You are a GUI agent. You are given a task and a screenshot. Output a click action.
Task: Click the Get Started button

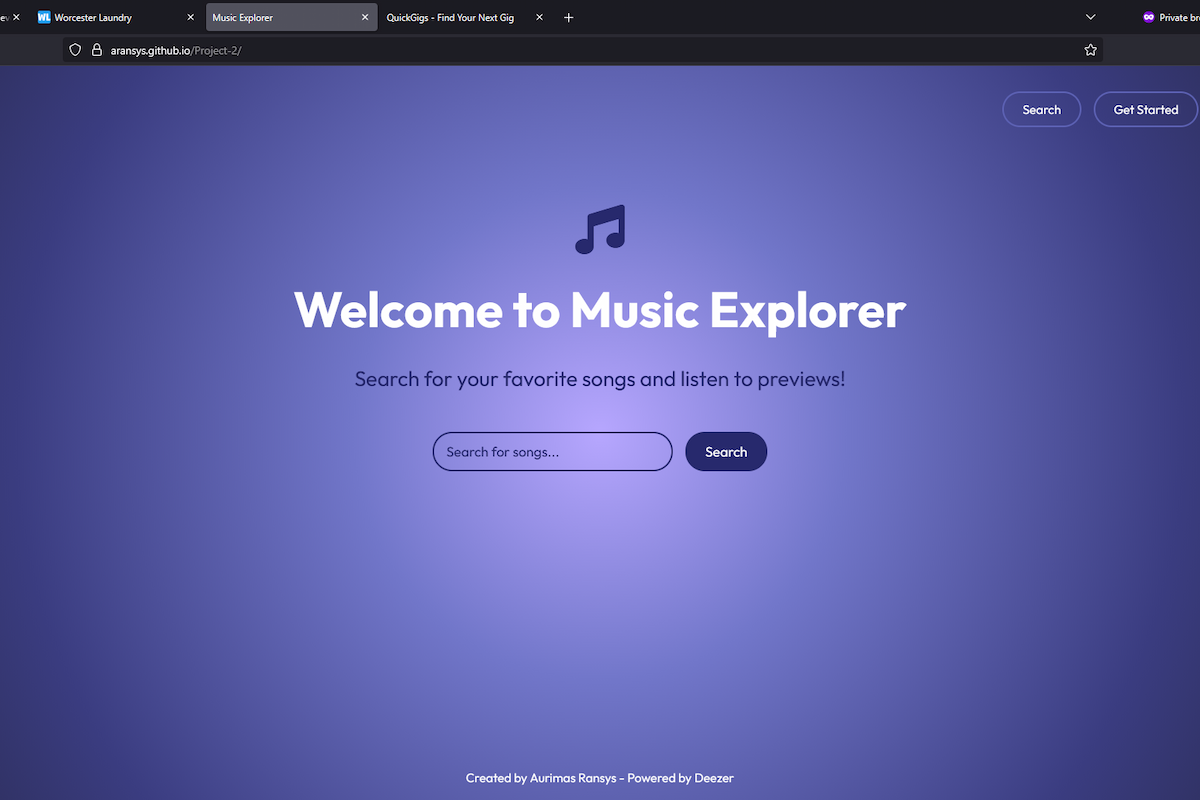1145,109
